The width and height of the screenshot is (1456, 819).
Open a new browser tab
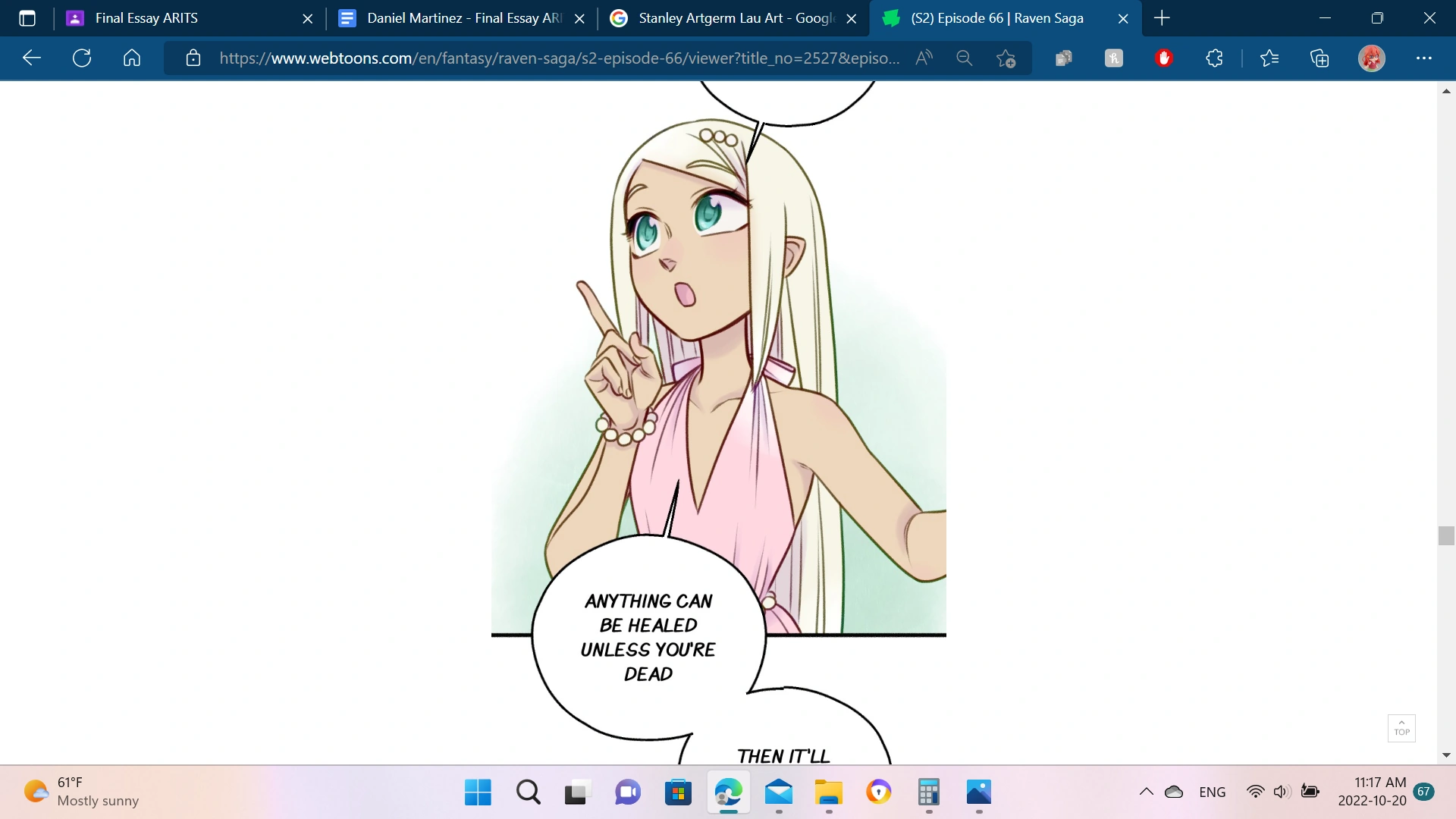click(x=1162, y=18)
